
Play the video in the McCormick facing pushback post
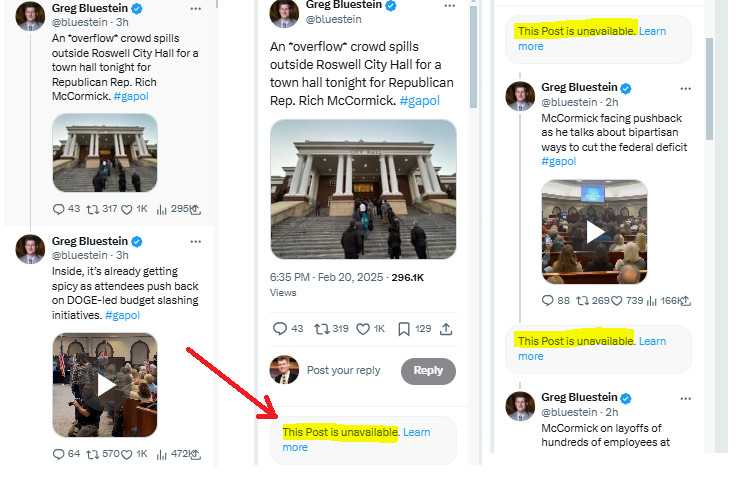[594, 232]
